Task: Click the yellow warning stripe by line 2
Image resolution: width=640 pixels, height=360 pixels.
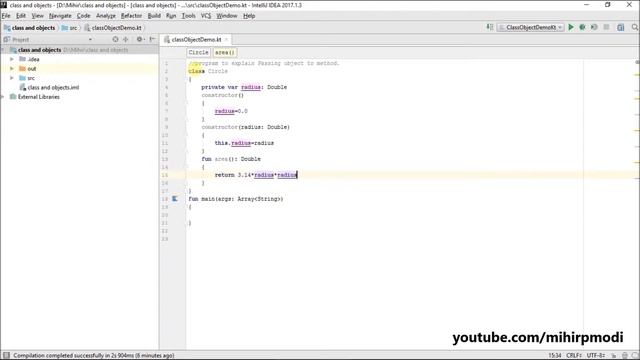Action: (637, 75)
